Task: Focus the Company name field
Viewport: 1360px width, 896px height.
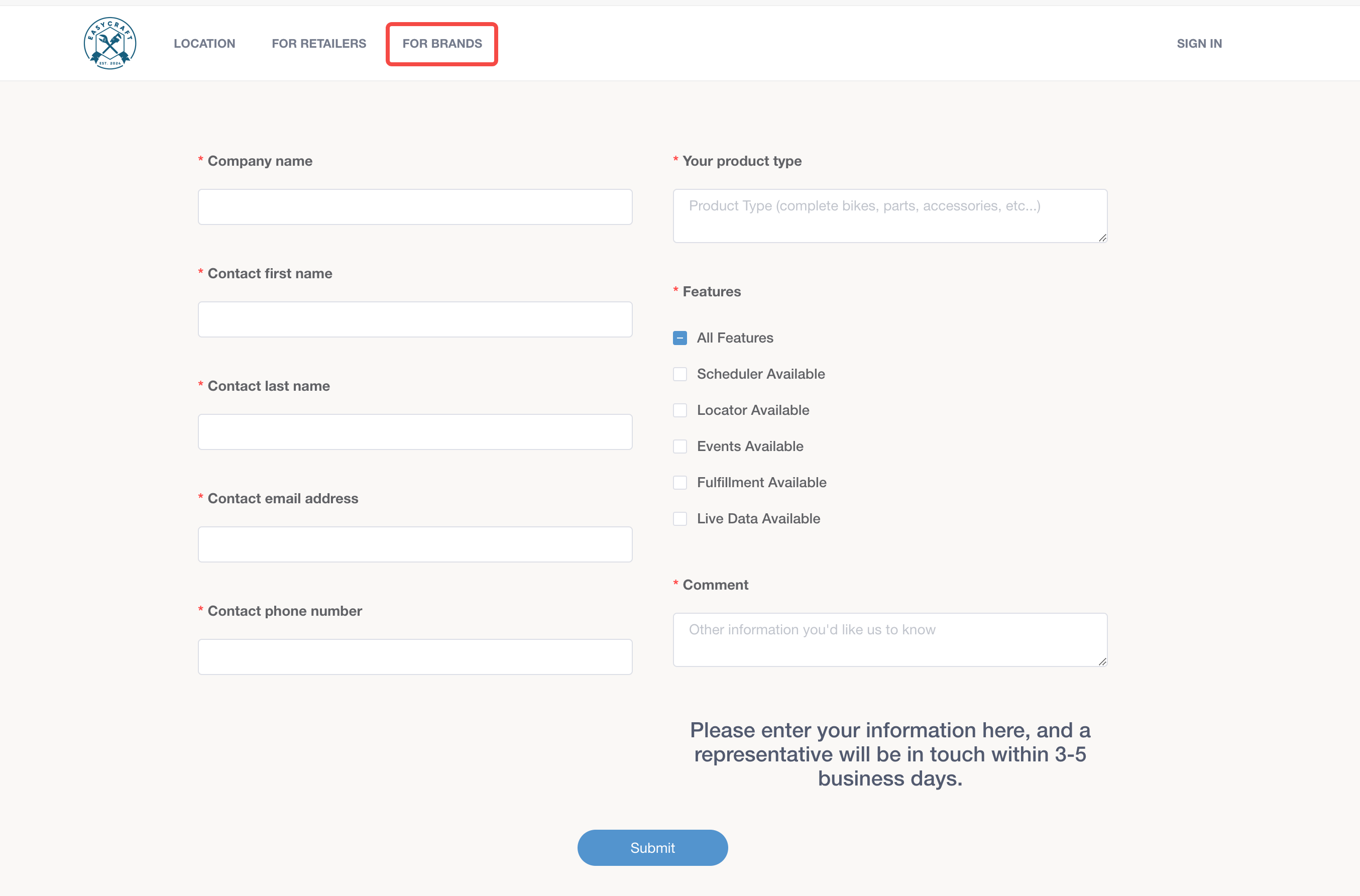Action: 415,207
